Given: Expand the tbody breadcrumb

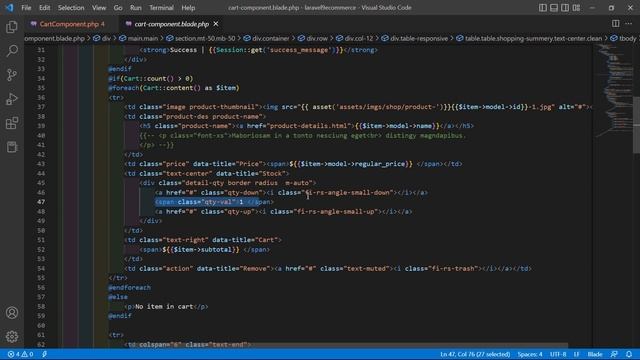Looking at the screenshot, I should click(x=627, y=38).
